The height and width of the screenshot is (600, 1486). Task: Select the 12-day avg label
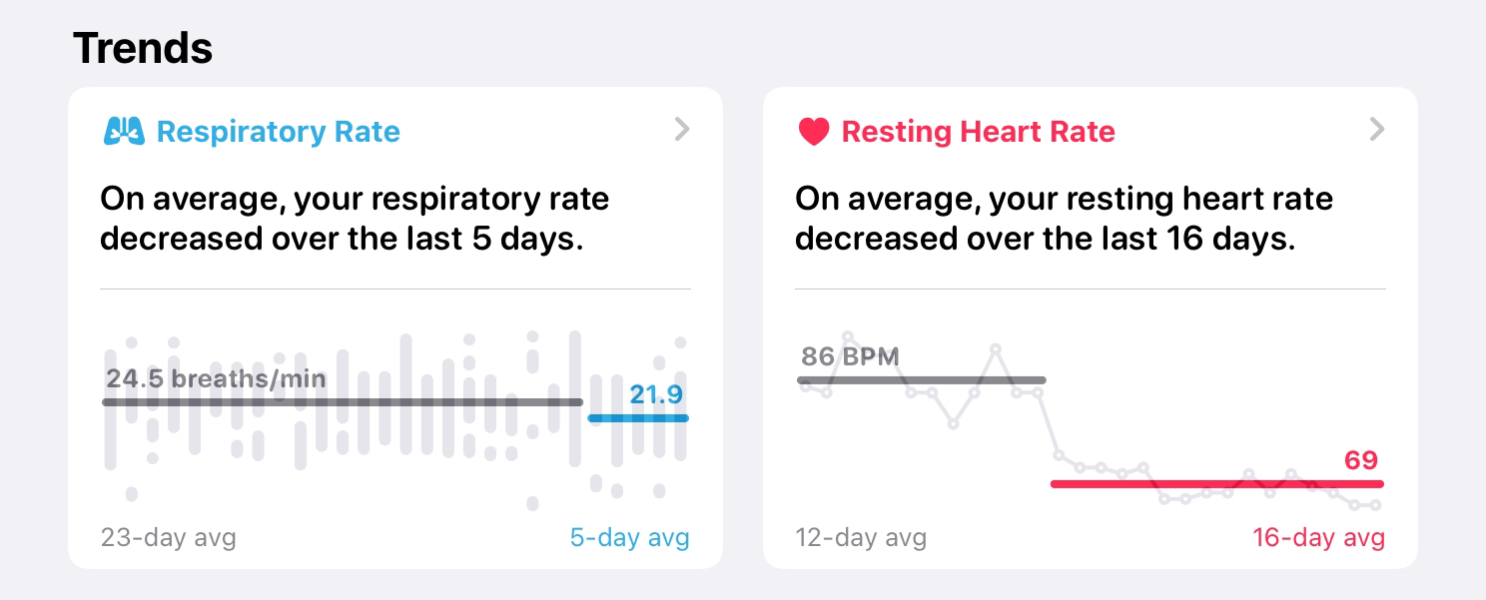coord(861,538)
